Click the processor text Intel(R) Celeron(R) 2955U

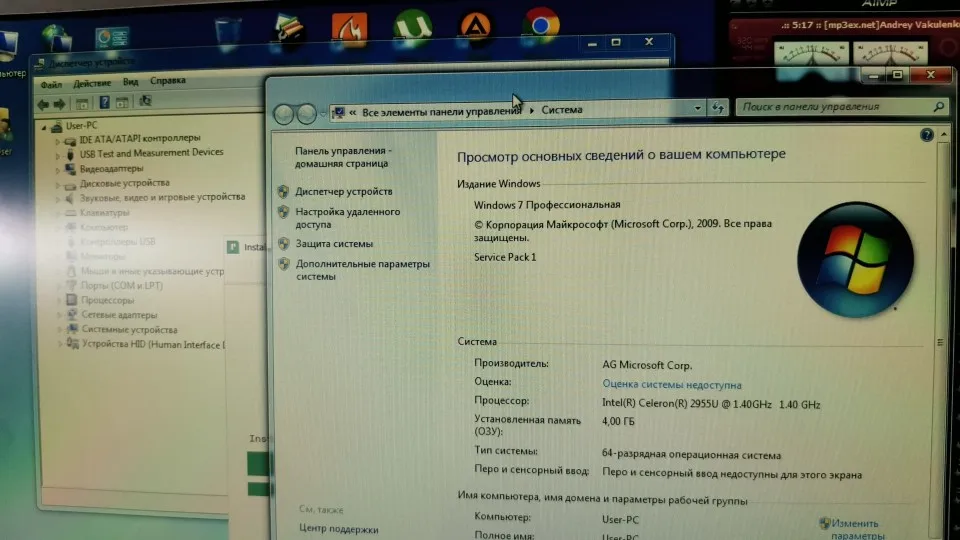pos(711,404)
